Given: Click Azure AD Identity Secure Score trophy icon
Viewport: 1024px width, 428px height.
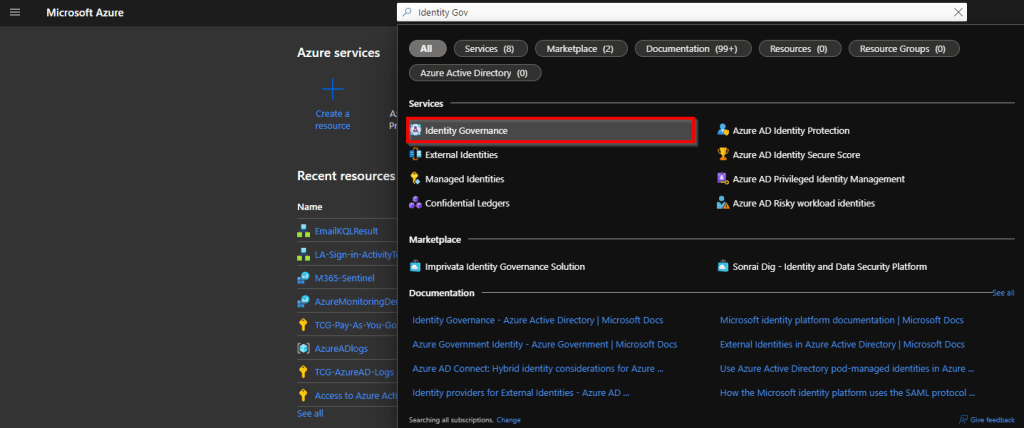Looking at the screenshot, I should 723,155.
